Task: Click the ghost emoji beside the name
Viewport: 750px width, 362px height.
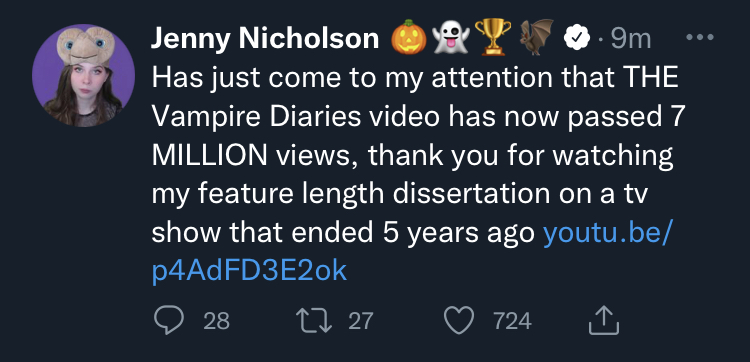Action: coord(451,37)
